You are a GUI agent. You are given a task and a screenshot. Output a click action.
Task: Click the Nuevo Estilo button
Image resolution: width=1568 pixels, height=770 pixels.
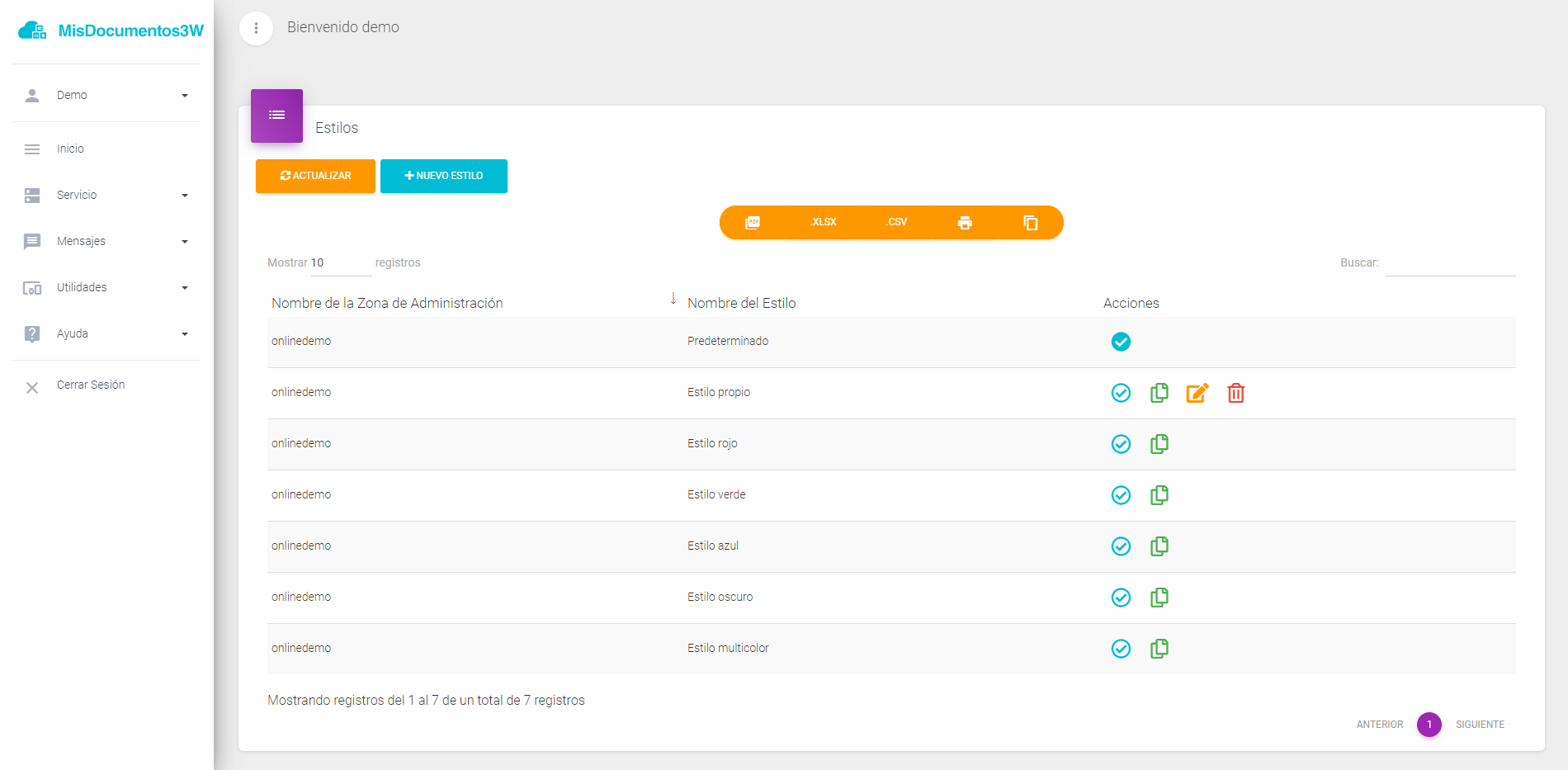point(443,176)
